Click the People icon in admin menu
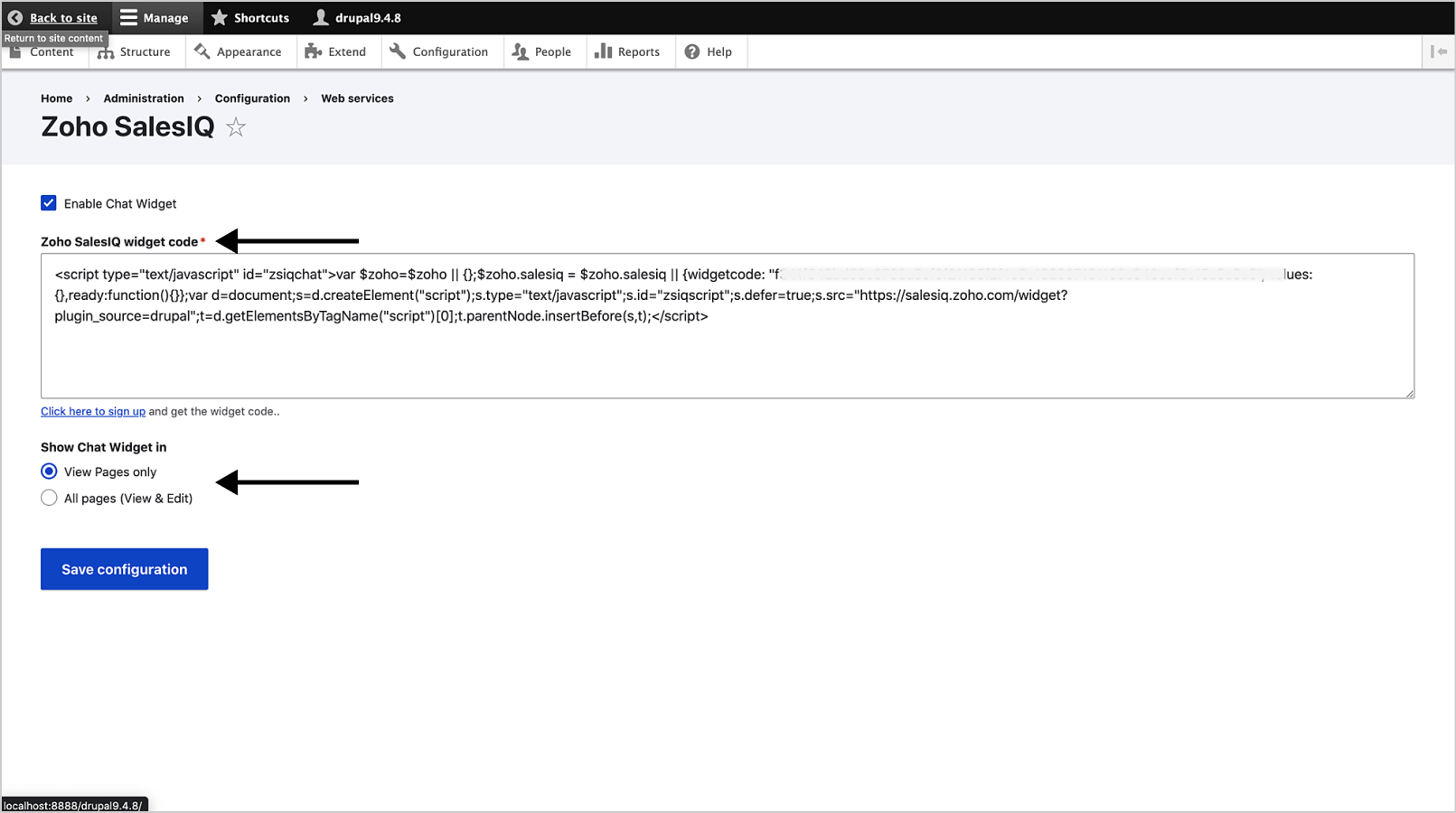The width and height of the screenshot is (1456, 813). click(521, 51)
